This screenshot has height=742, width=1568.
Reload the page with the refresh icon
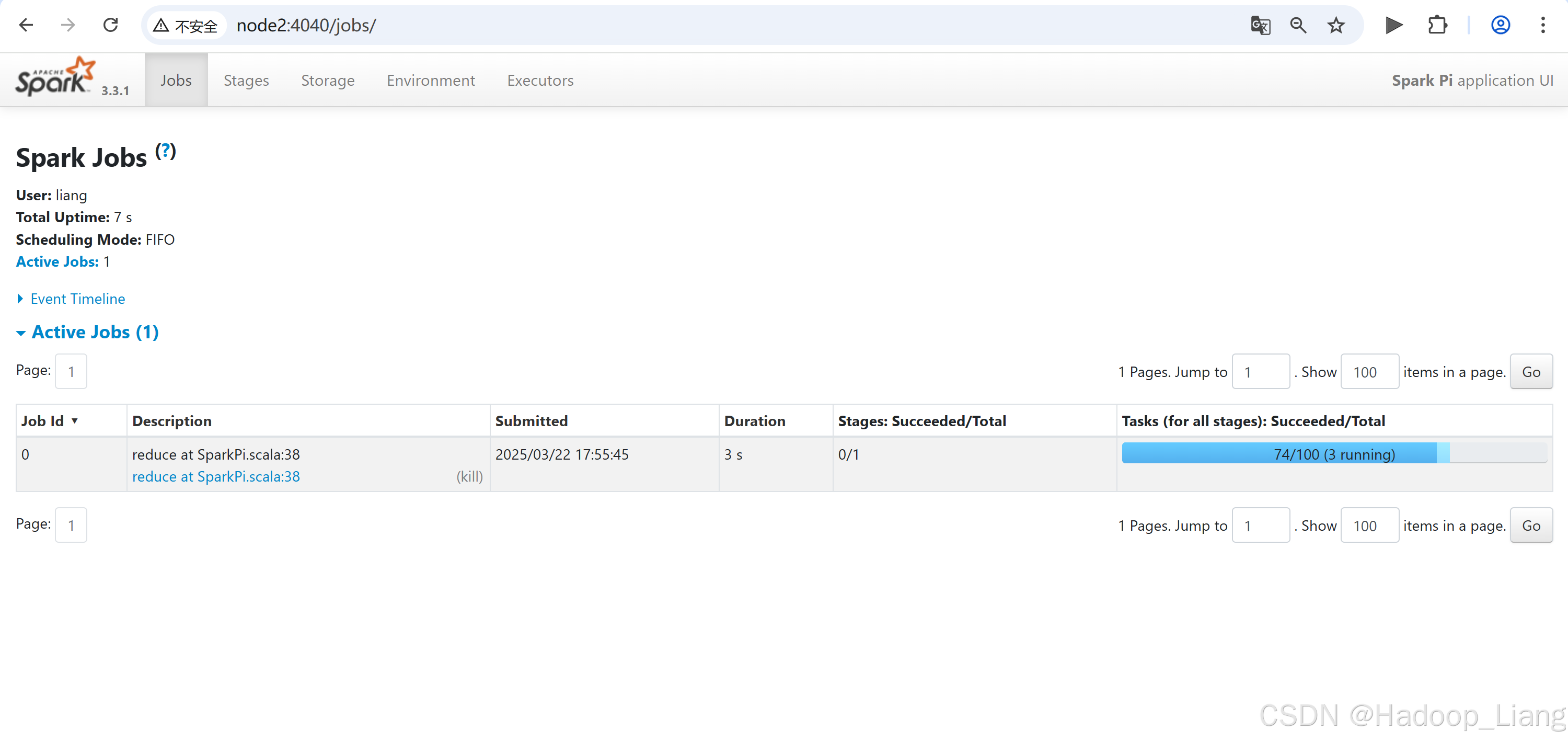(x=110, y=25)
